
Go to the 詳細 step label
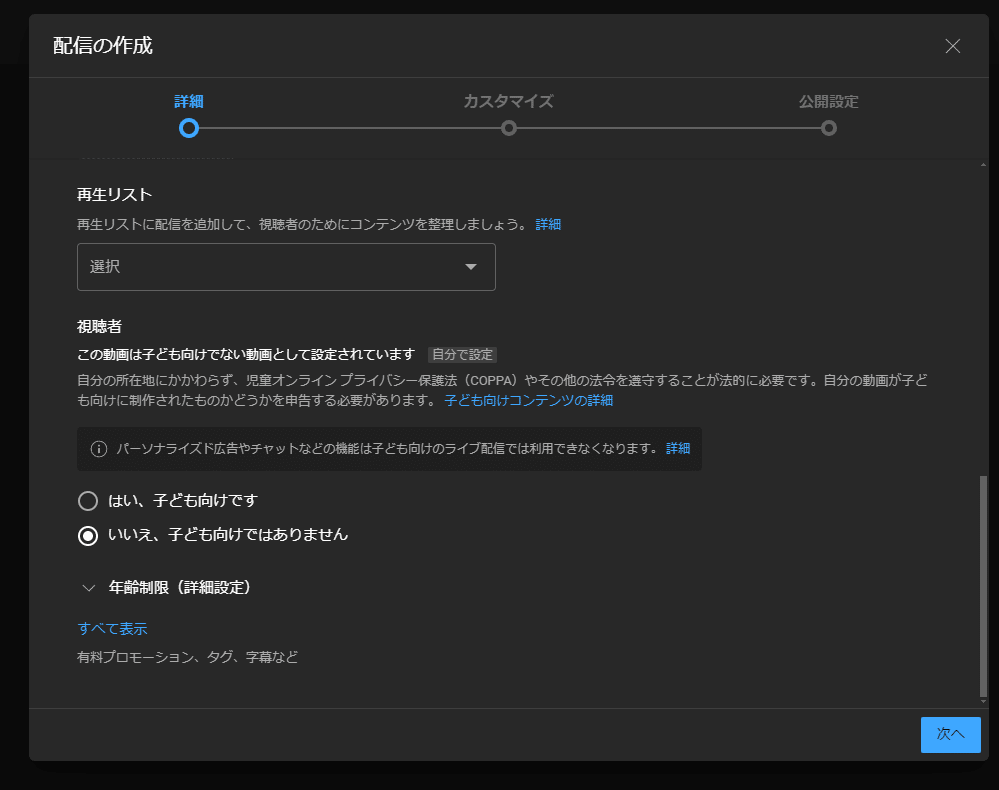[x=189, y=101]
